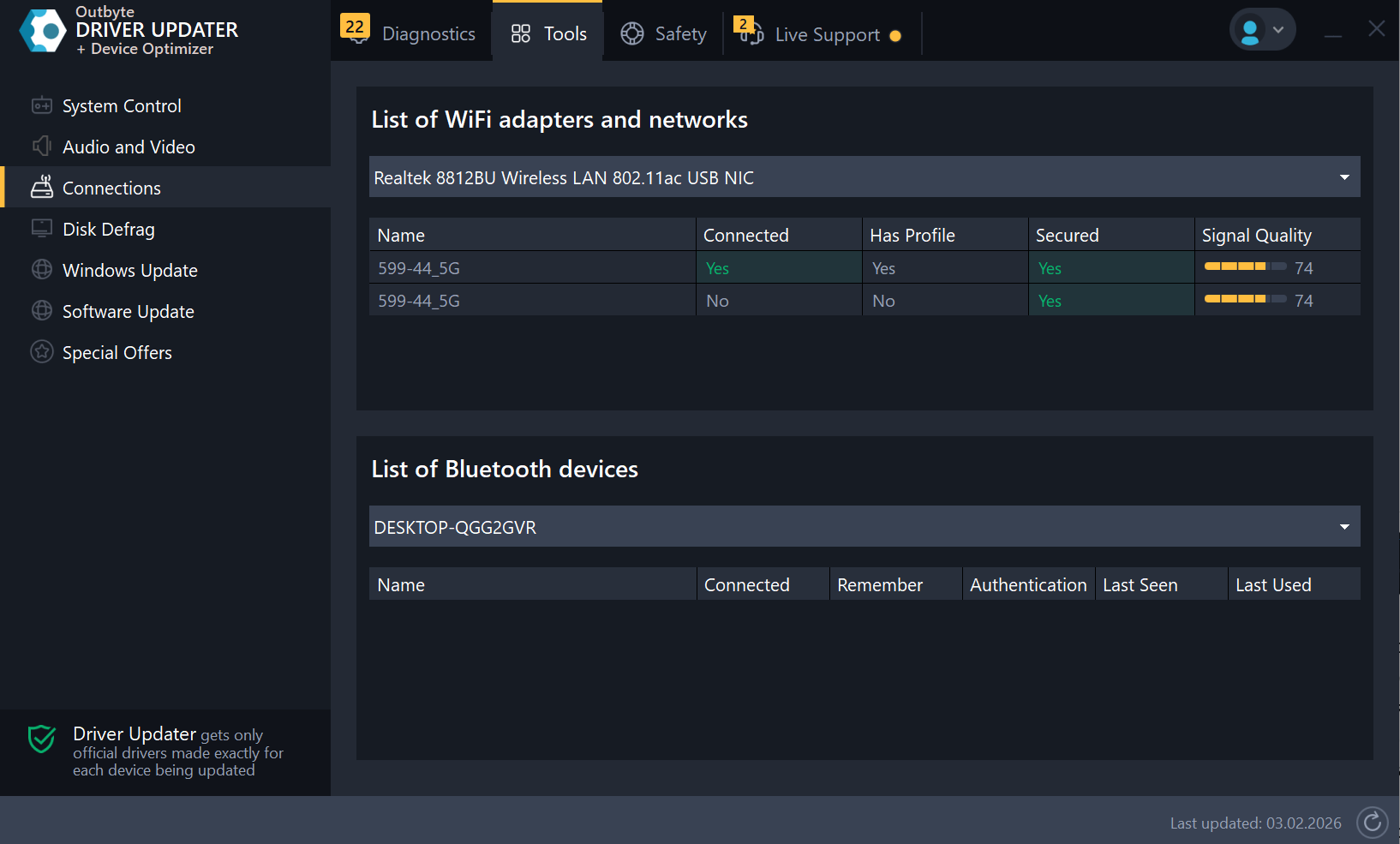Click the System Control sidebar icon
1400x844 pixels.
click(41, 106)
